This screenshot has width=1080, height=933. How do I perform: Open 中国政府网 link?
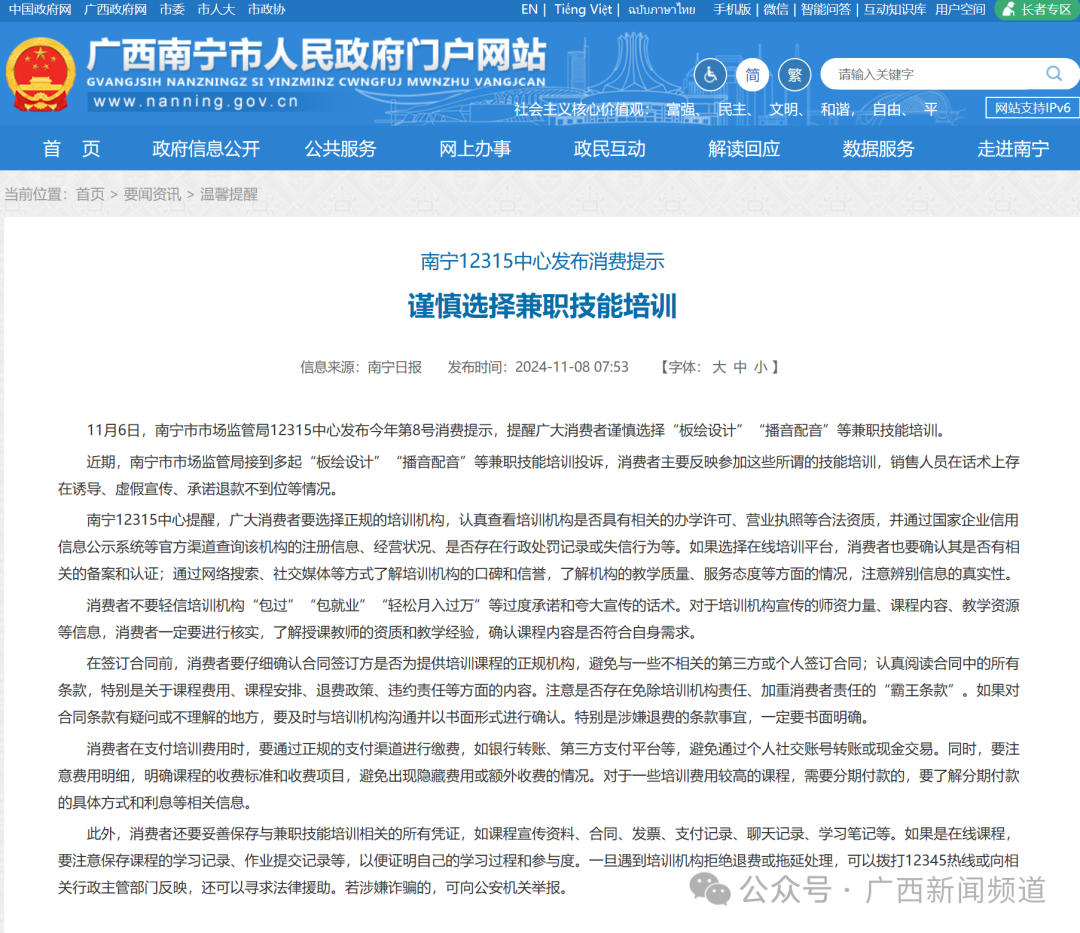[40, 10]
